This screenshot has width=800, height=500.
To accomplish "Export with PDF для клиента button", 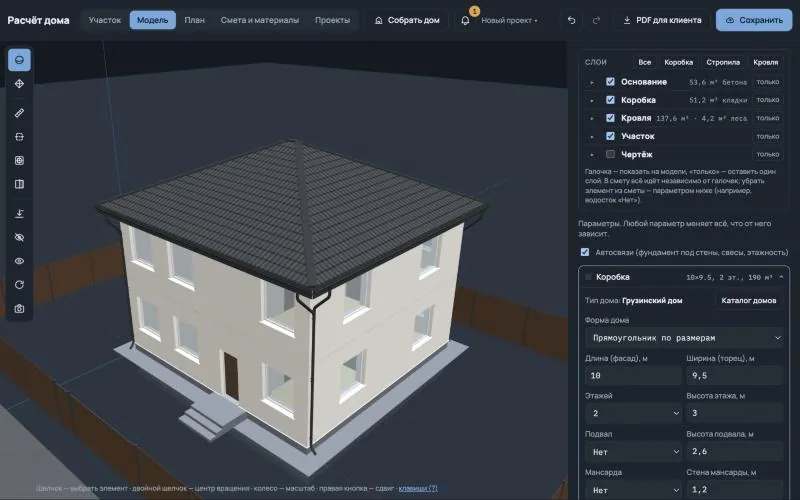I will [662, 20].
